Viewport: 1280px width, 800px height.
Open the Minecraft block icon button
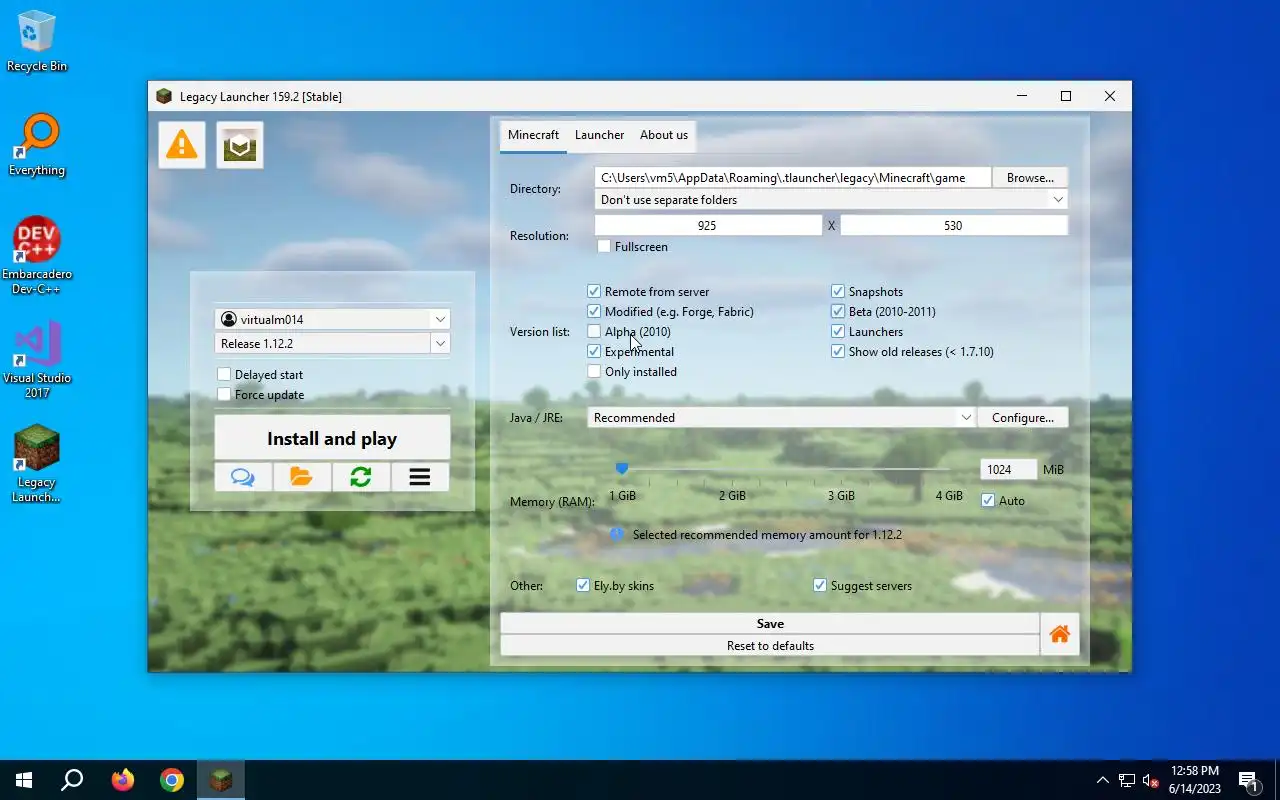[x=240, y=145]
